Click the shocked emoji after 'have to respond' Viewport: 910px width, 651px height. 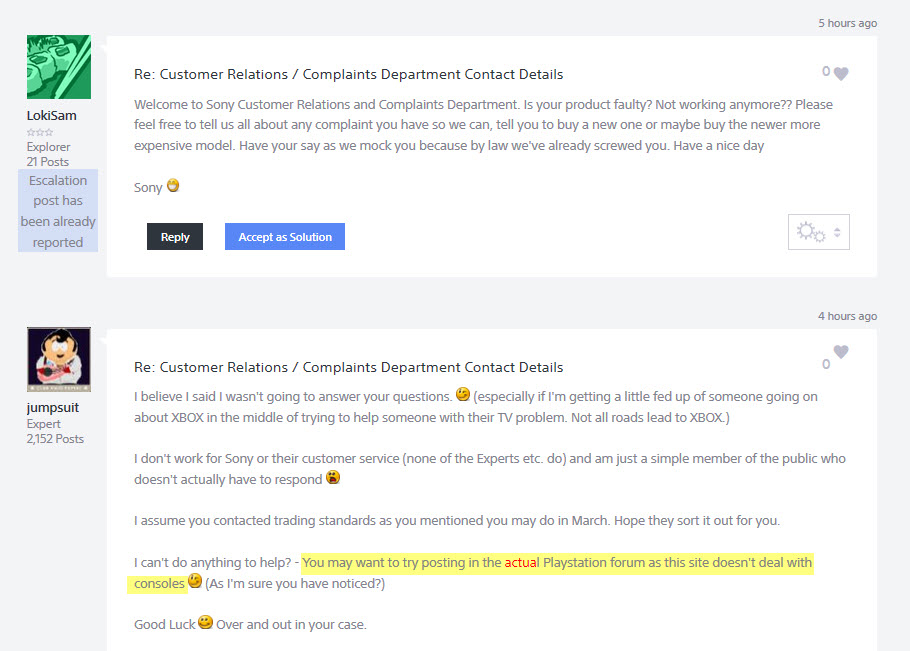333,478
